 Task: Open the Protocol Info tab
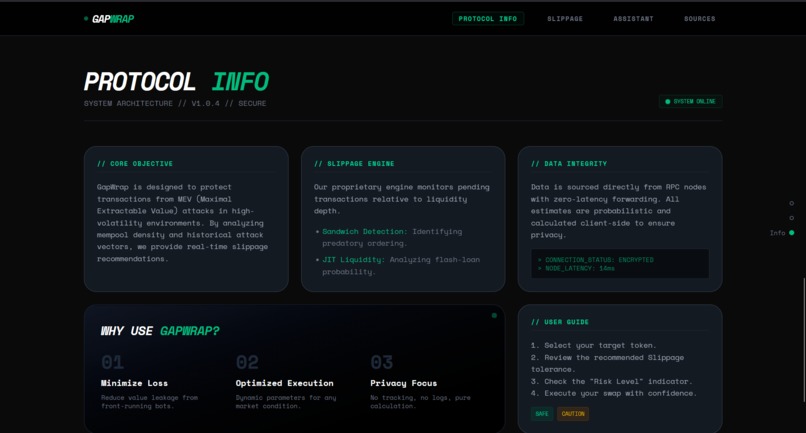point(488,19)
